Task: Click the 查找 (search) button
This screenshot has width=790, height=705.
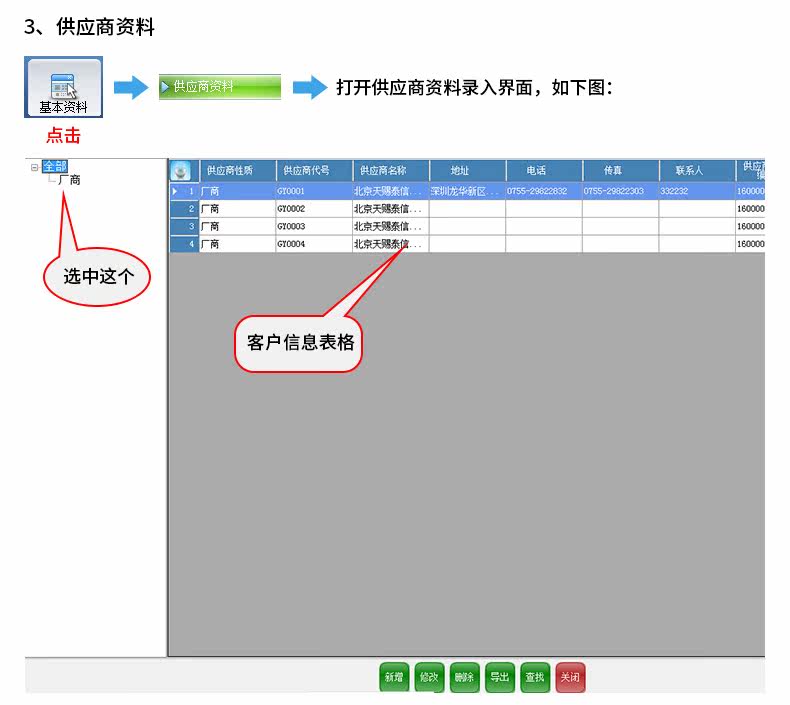Action: (535, 677)
